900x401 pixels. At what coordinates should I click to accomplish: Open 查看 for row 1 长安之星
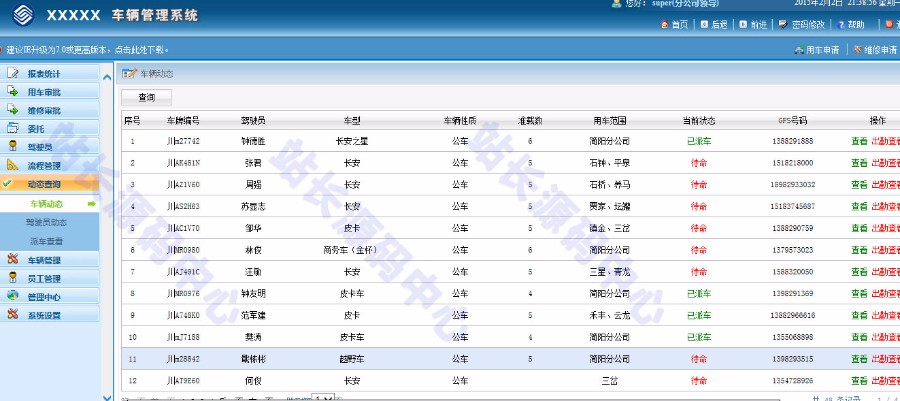(859, 141)
